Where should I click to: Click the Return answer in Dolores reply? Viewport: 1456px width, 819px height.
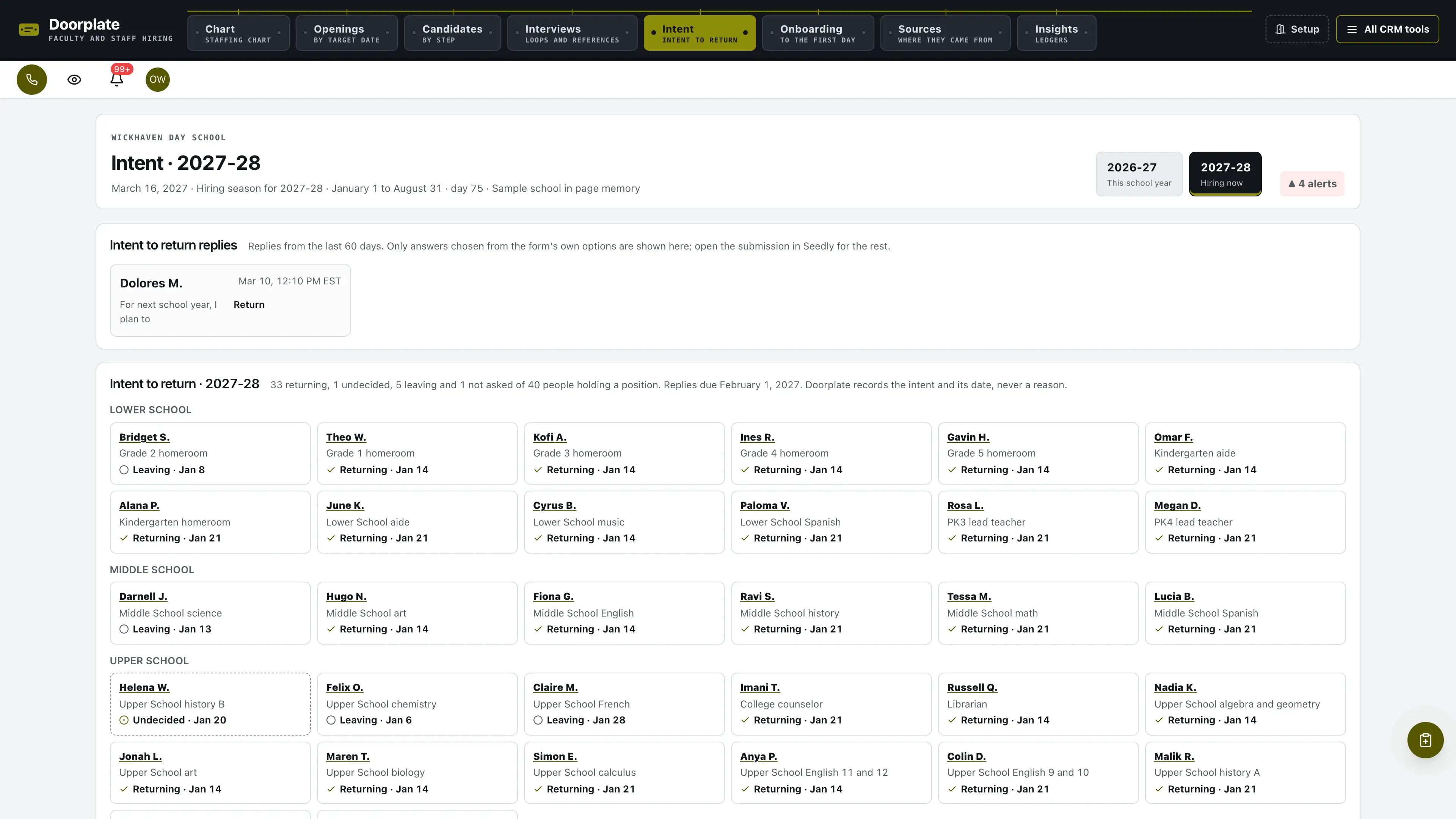coord(249,304)
